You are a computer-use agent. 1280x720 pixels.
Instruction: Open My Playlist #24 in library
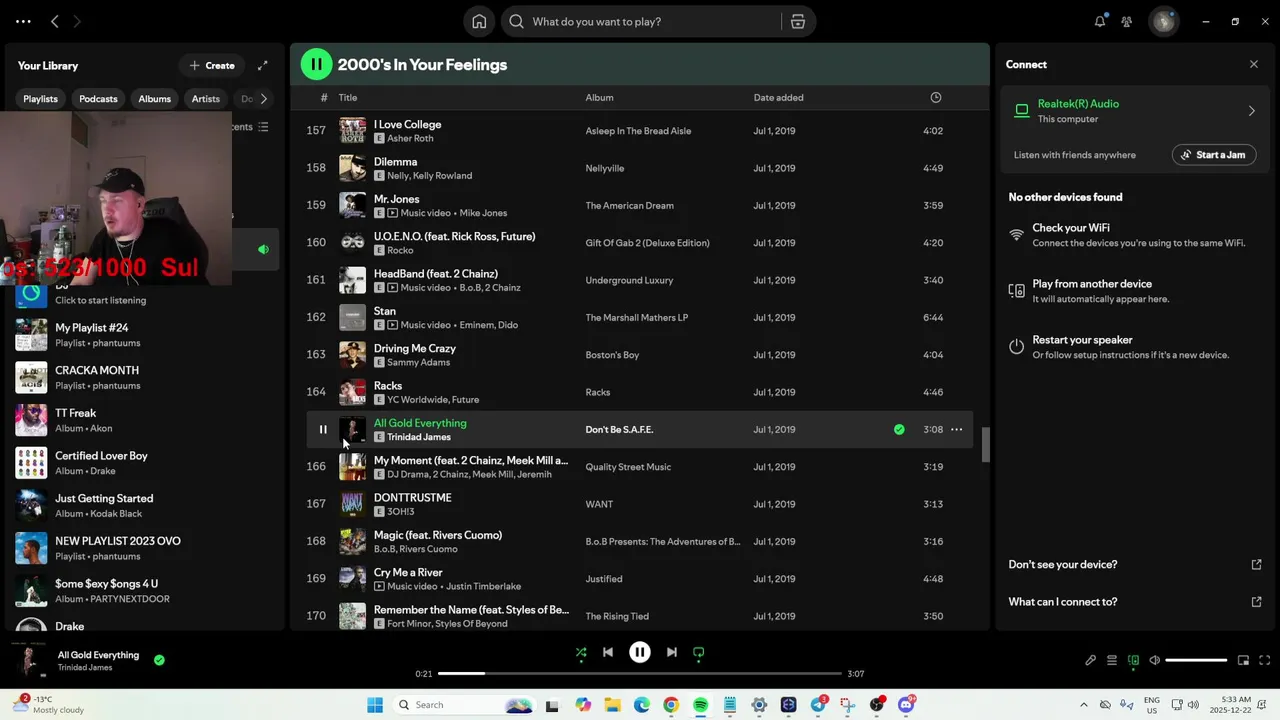[x=140, y=335]
